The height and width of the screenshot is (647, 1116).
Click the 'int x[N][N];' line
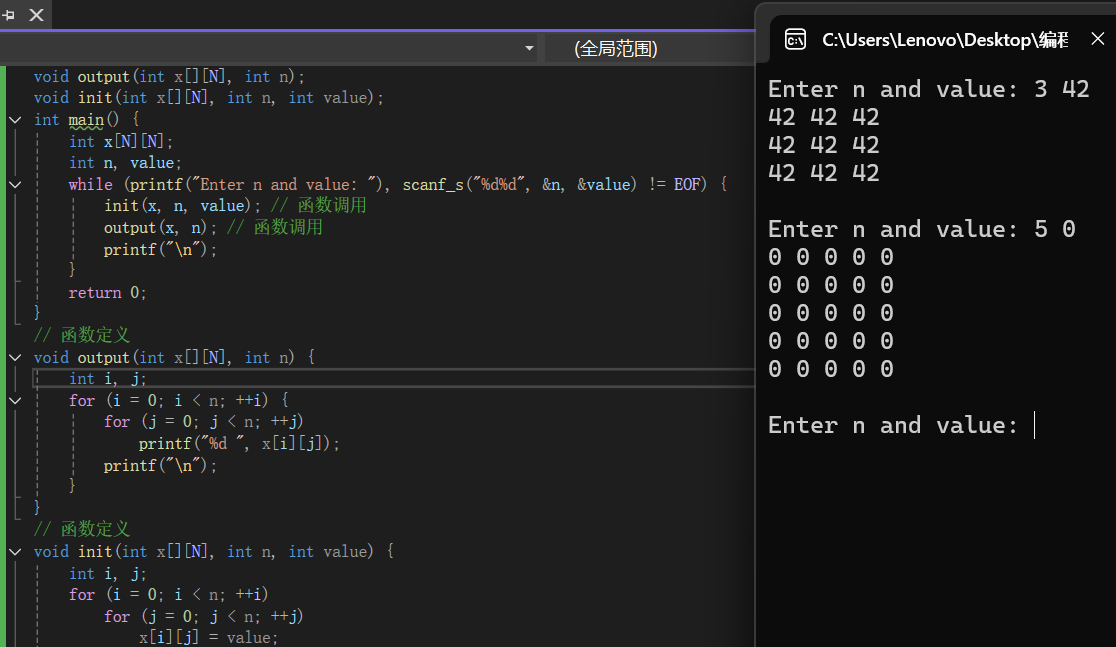120,141
